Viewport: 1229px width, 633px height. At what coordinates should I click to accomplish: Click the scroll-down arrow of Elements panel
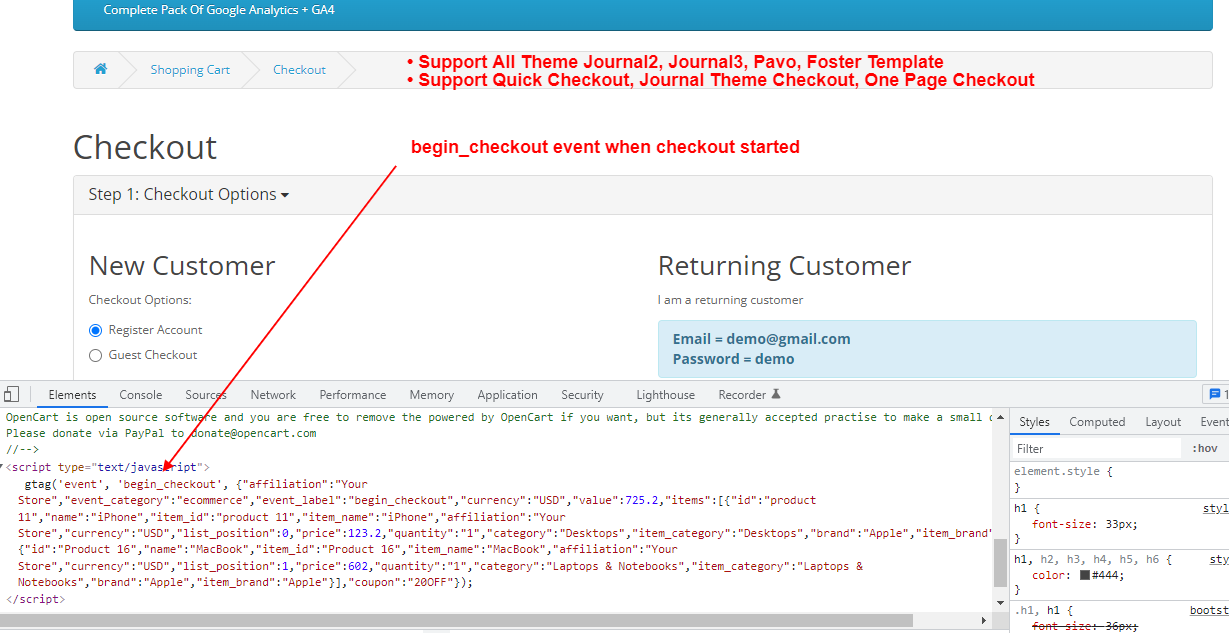pos(1000,605)
